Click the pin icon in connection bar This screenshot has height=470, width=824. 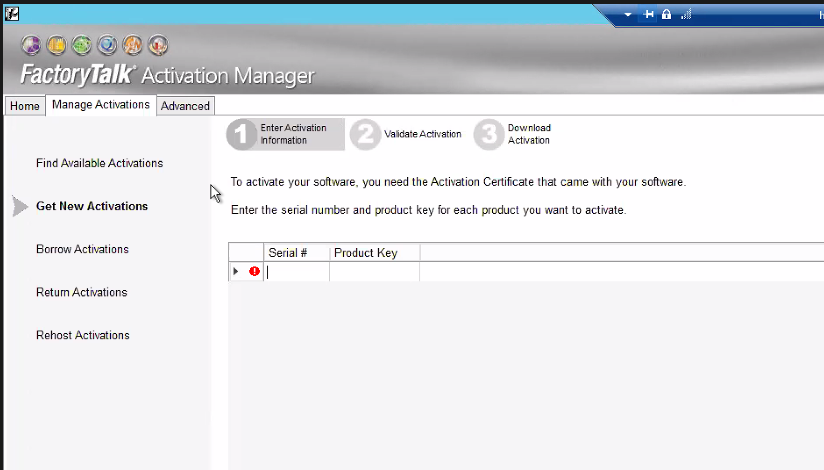(x=649, y=14)
